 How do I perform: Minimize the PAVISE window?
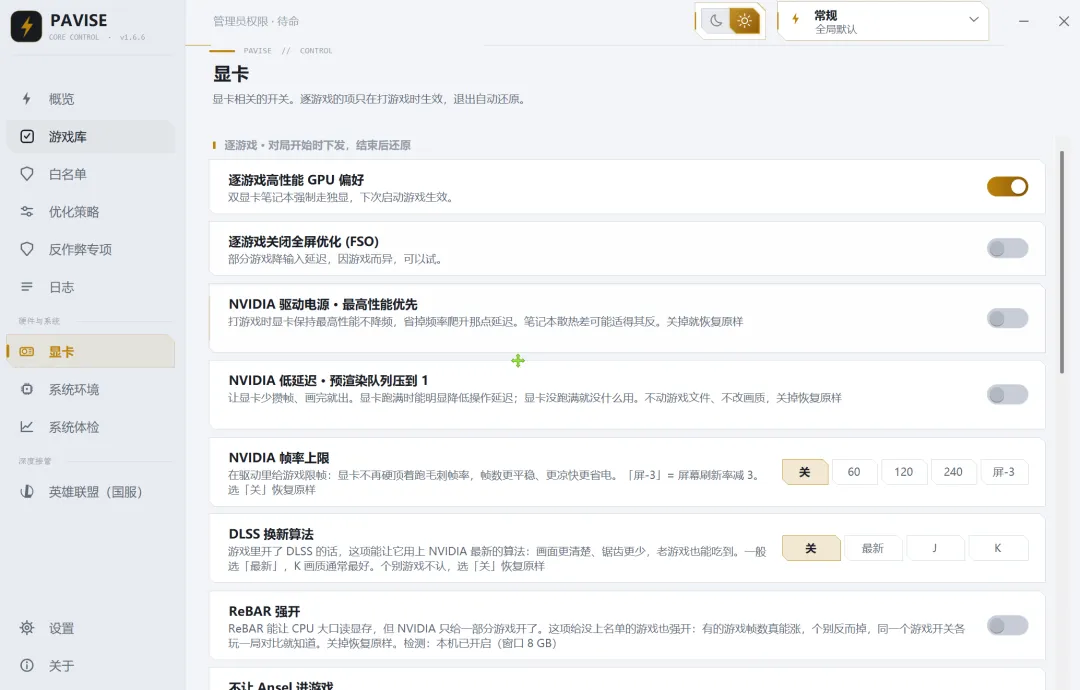[1024, 21]
